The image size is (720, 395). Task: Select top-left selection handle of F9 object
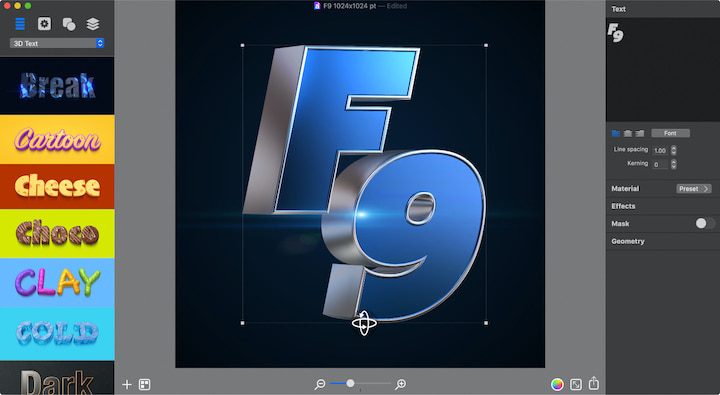point(242,45)
